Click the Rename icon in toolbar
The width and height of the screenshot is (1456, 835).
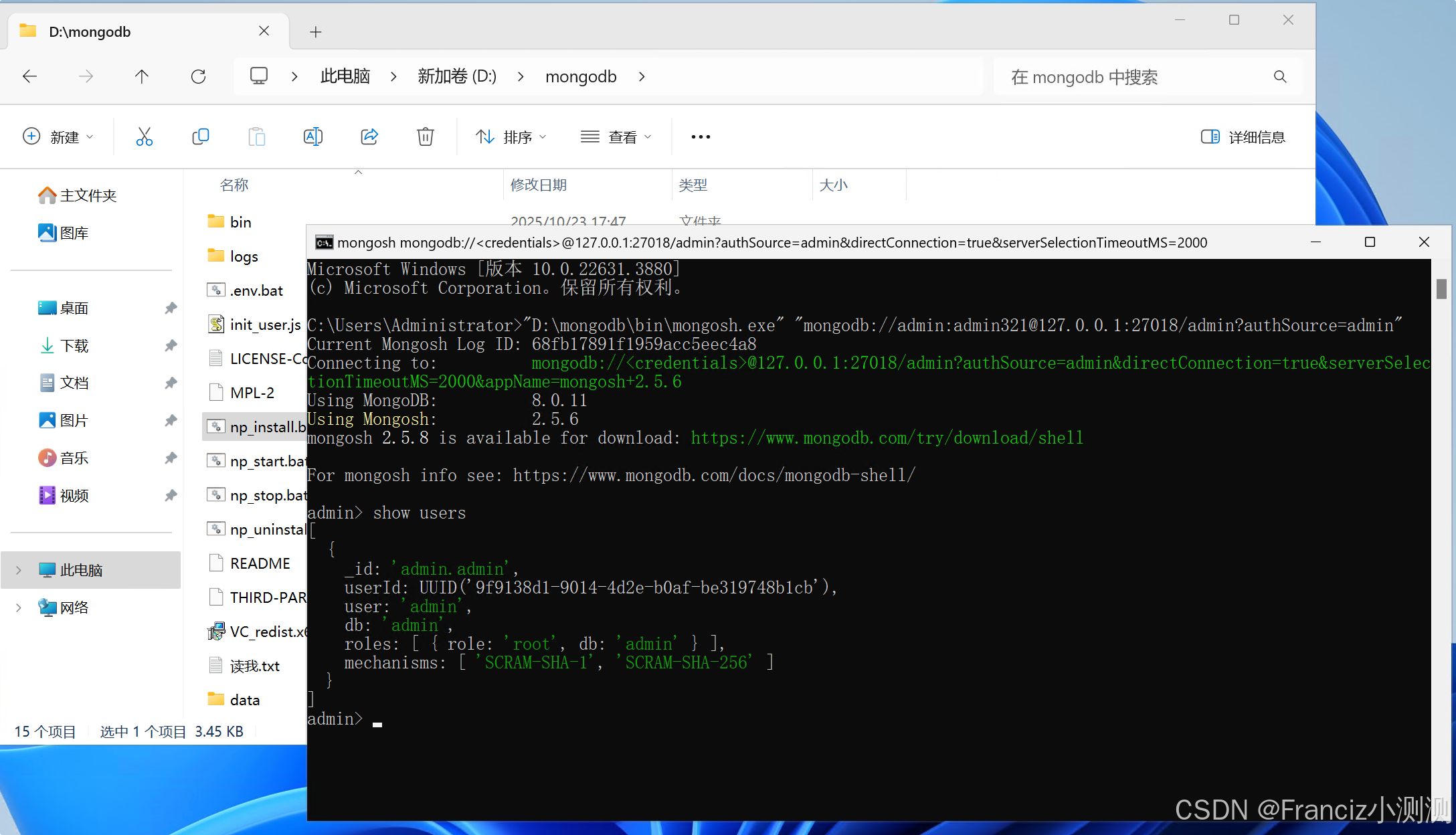click(x=312, y=137)
